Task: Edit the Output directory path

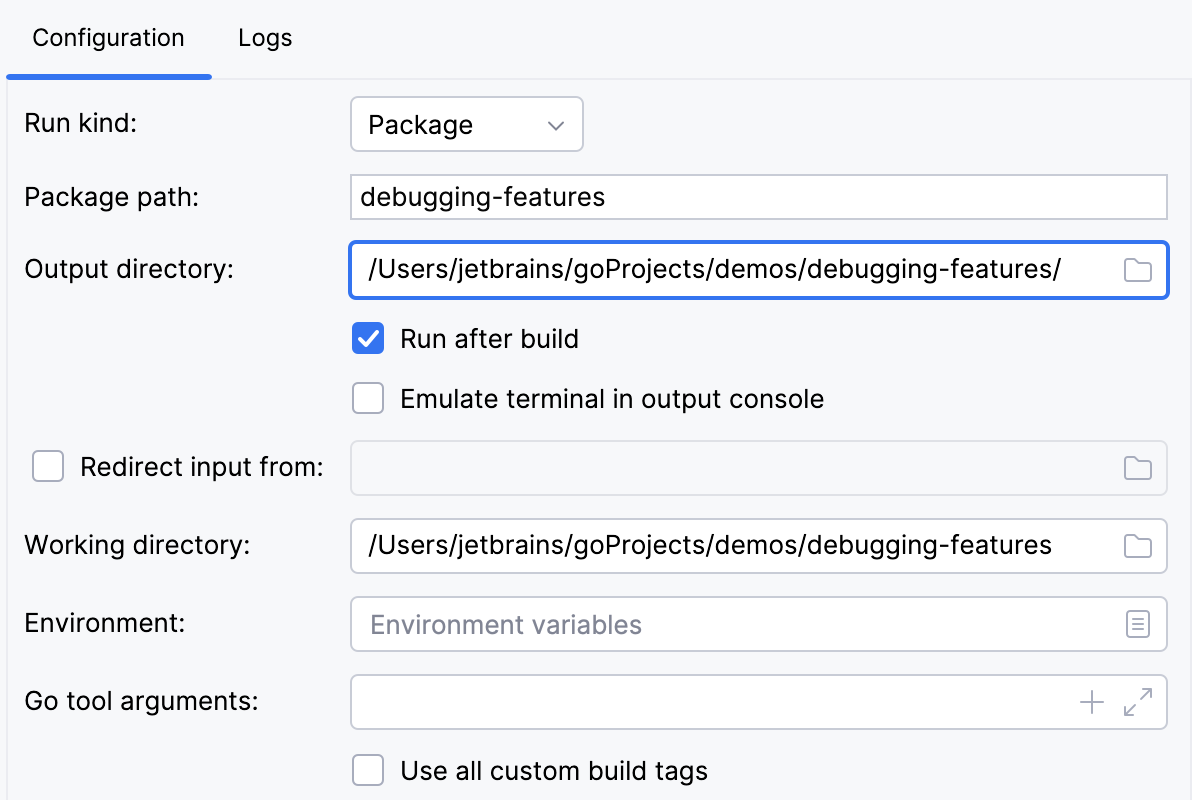Action: 700,270
